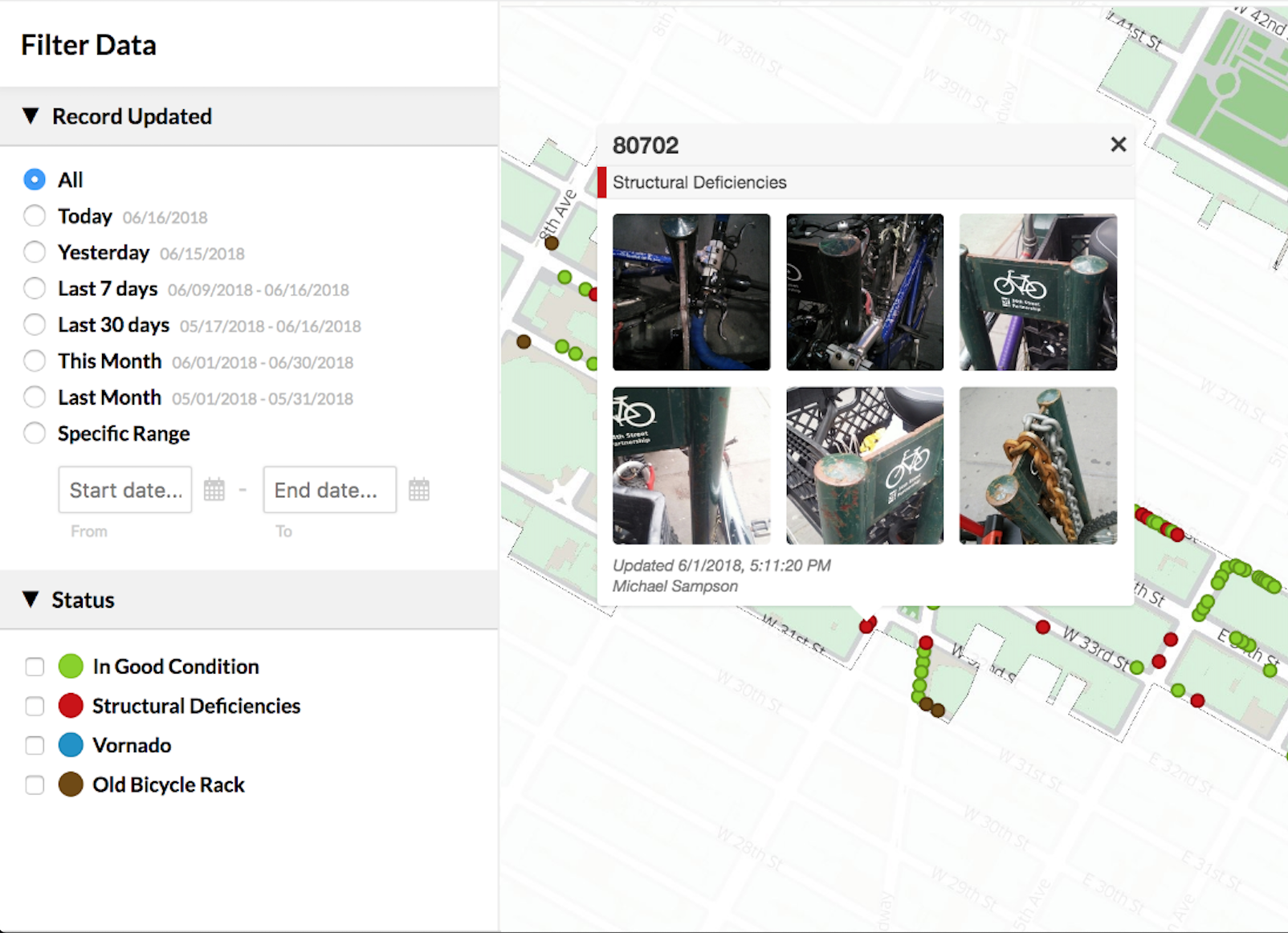Choose Last Month date filter
Image resolution: width=1288 pixels, height=933 pixels.
click(x=35, y=397)
